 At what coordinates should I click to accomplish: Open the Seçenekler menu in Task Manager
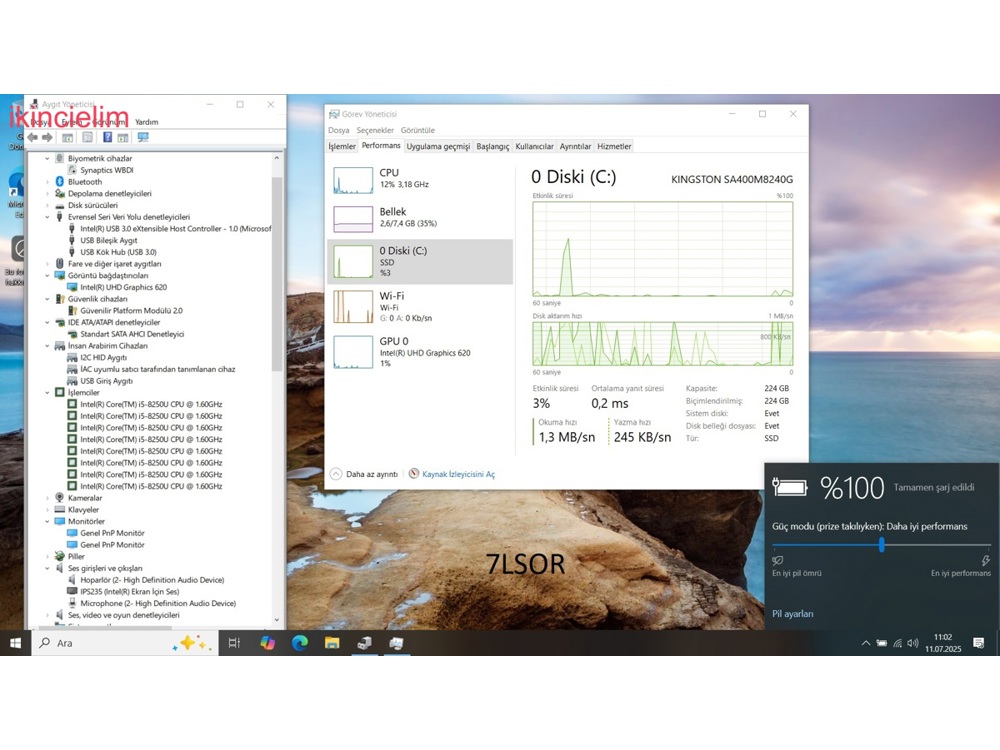375,130
